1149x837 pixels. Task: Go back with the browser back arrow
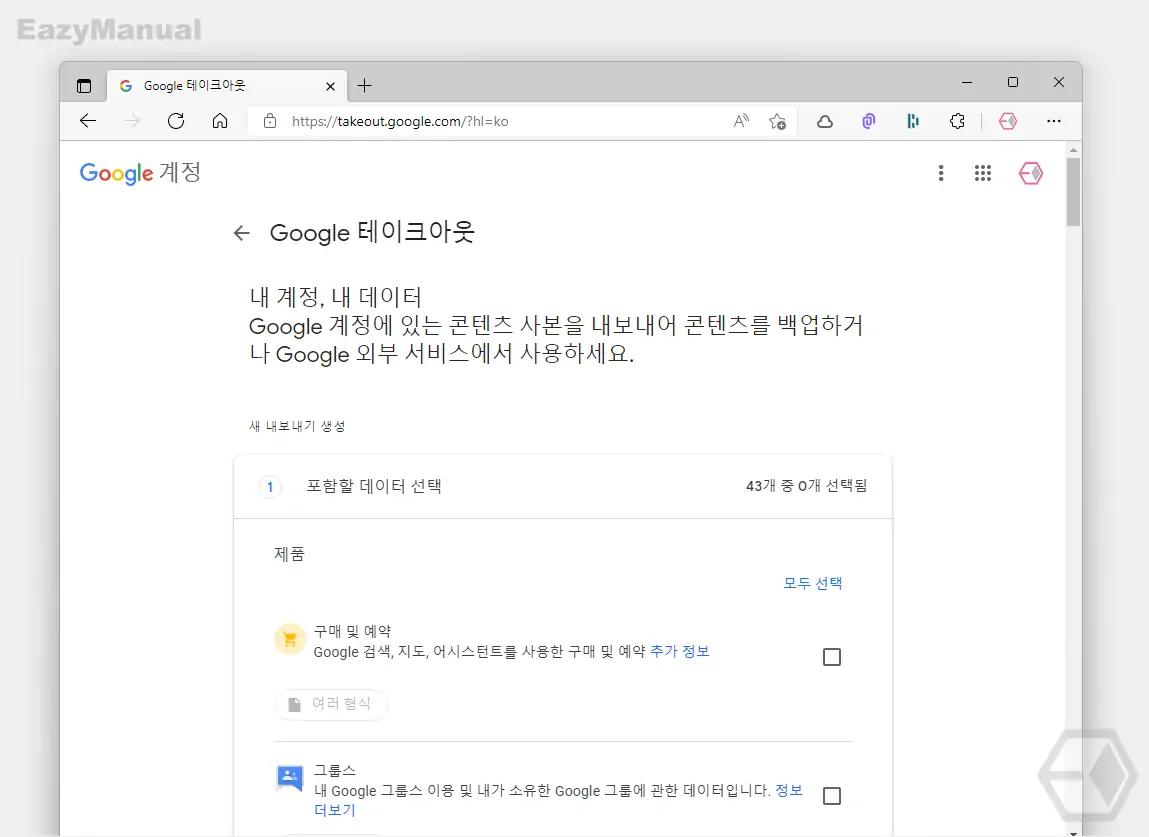point(88,121)
